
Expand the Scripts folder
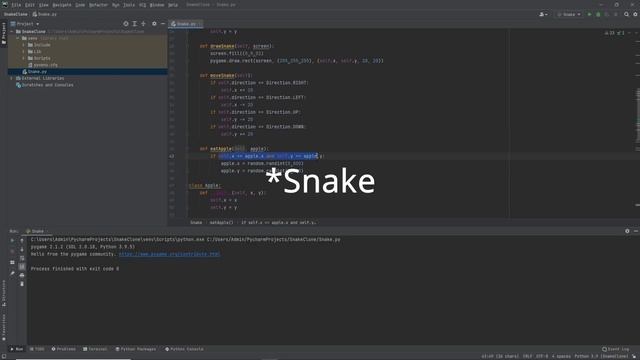point(24,58)
